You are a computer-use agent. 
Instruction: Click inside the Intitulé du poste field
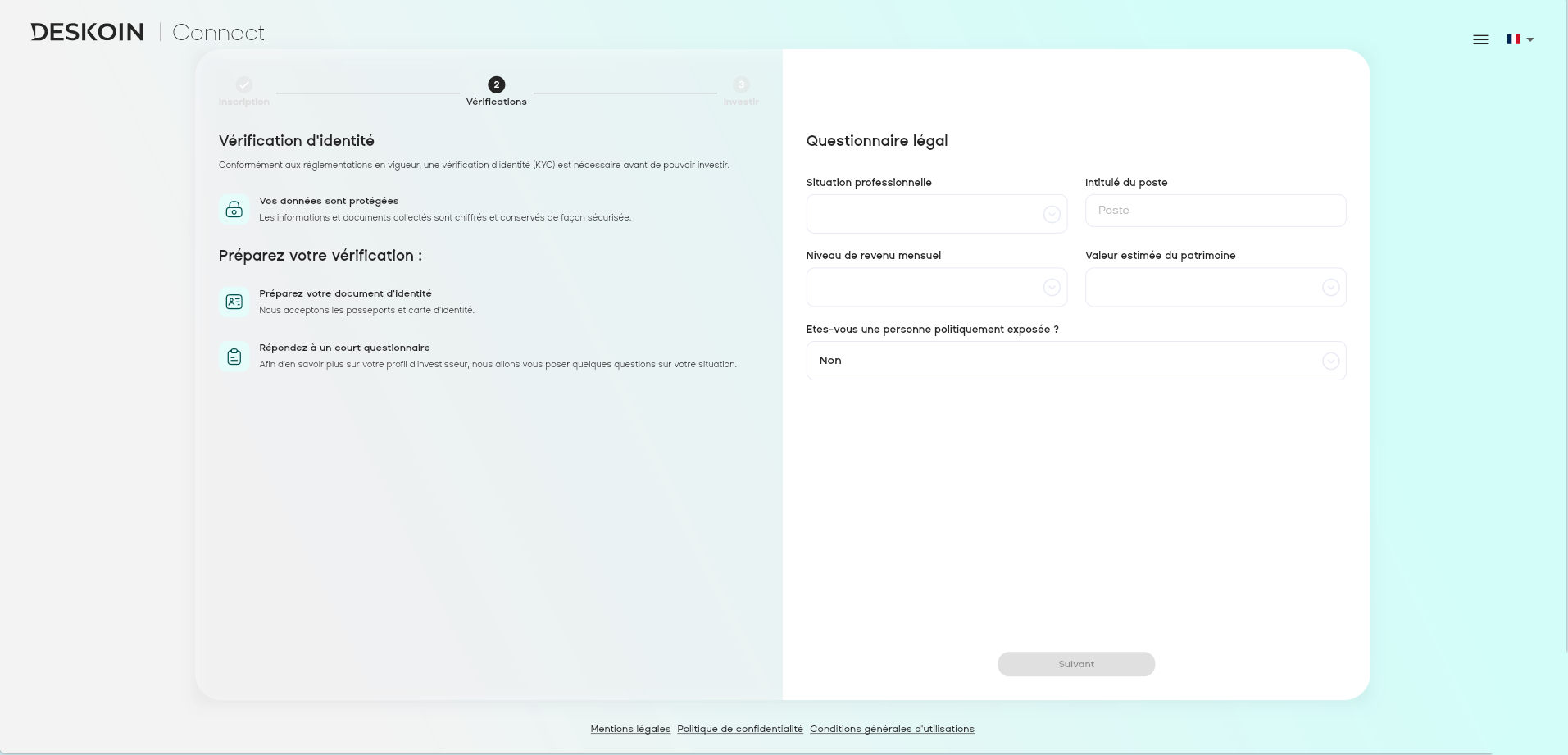point(1214,210)
